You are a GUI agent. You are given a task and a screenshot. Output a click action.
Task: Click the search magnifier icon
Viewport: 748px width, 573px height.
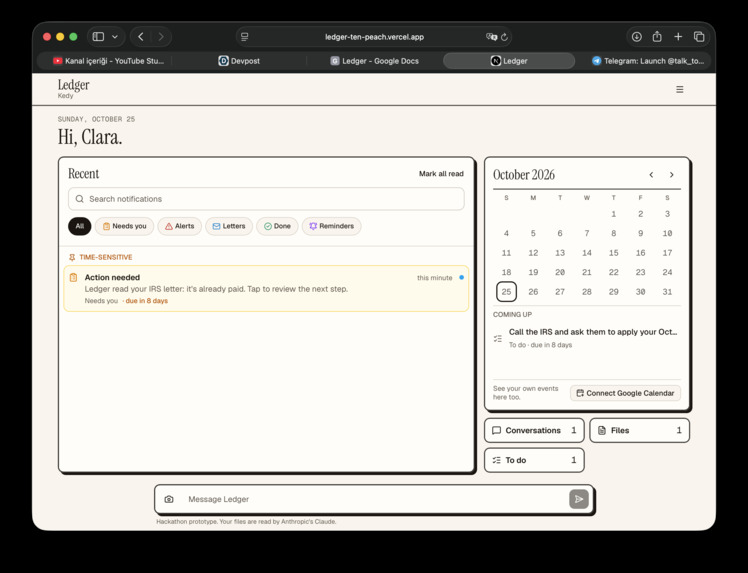coord(80,199)
